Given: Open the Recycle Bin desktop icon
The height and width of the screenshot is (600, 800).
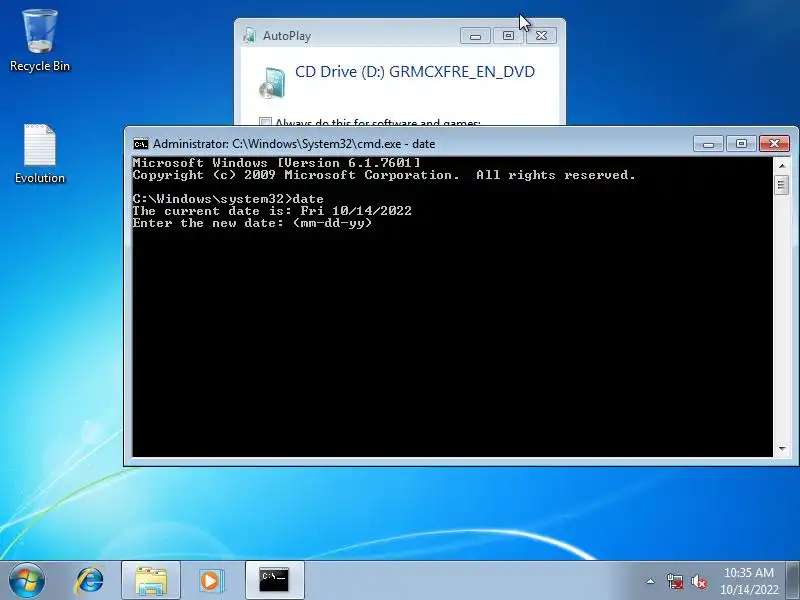Looking at the screenshot, I should click(40, 41).
